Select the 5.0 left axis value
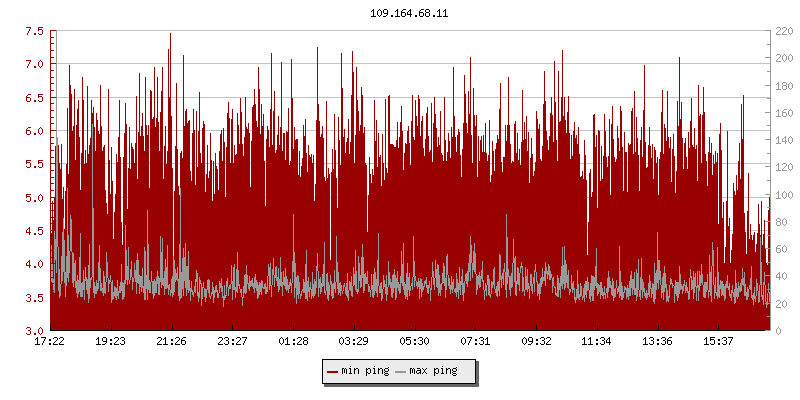 pyautogui.click(x=34, y=198)
